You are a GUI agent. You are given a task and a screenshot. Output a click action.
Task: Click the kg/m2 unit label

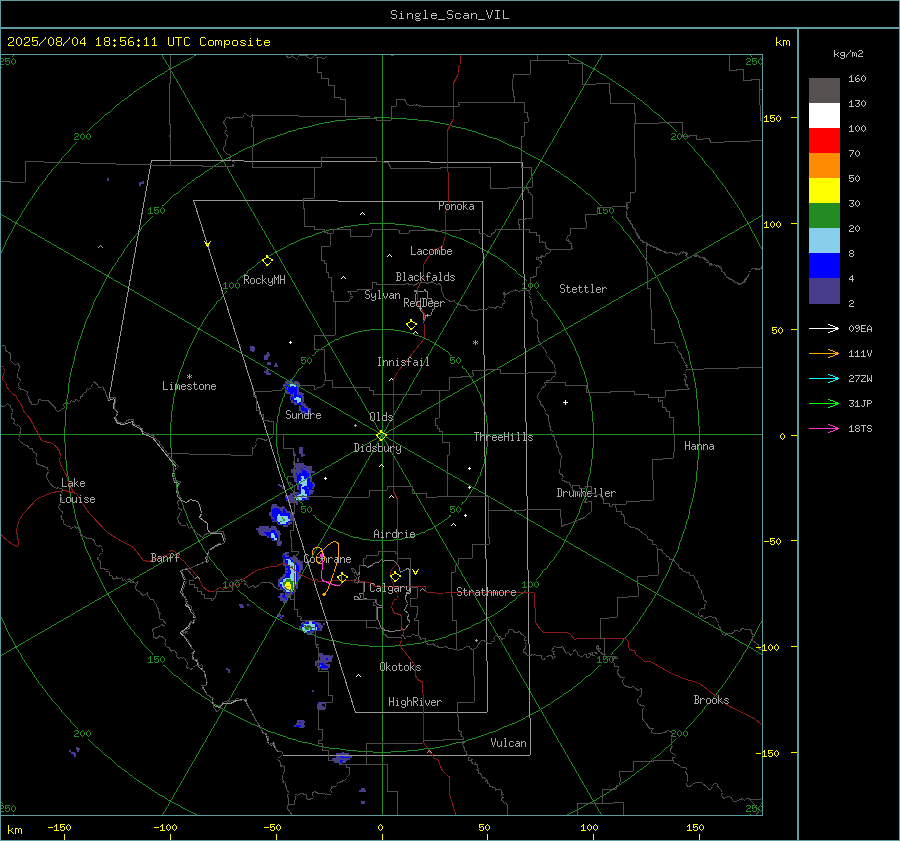coord(848,54)
